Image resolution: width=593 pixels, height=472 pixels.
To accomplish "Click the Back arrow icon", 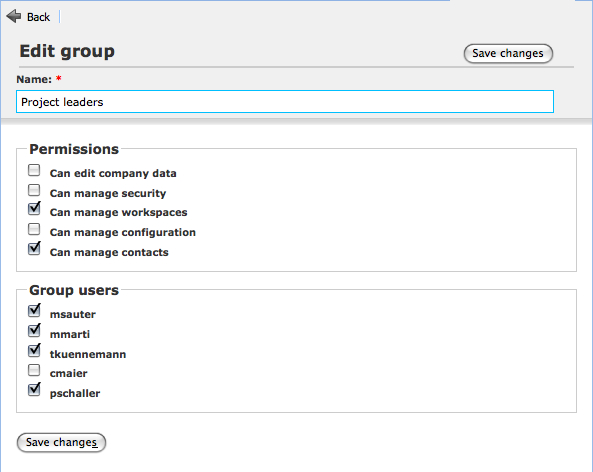I will pyautogui.click(x=14, y=16).
